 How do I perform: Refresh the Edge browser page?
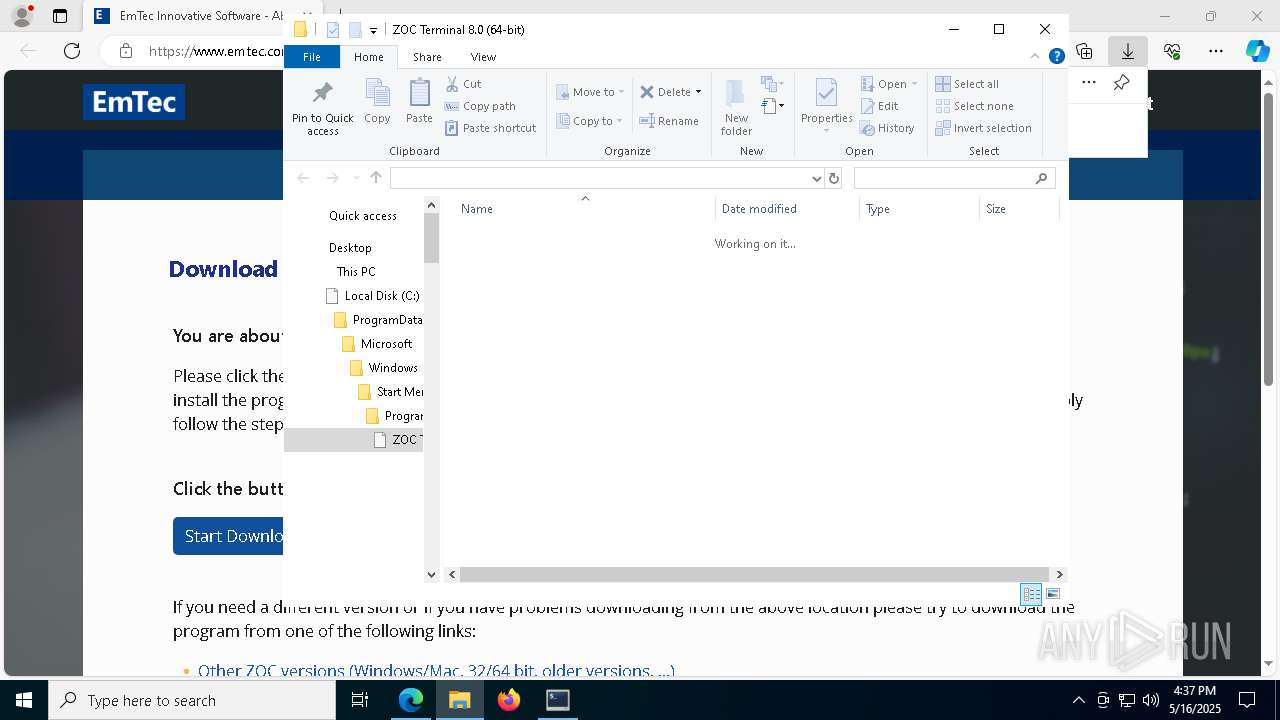coord(72,51)
